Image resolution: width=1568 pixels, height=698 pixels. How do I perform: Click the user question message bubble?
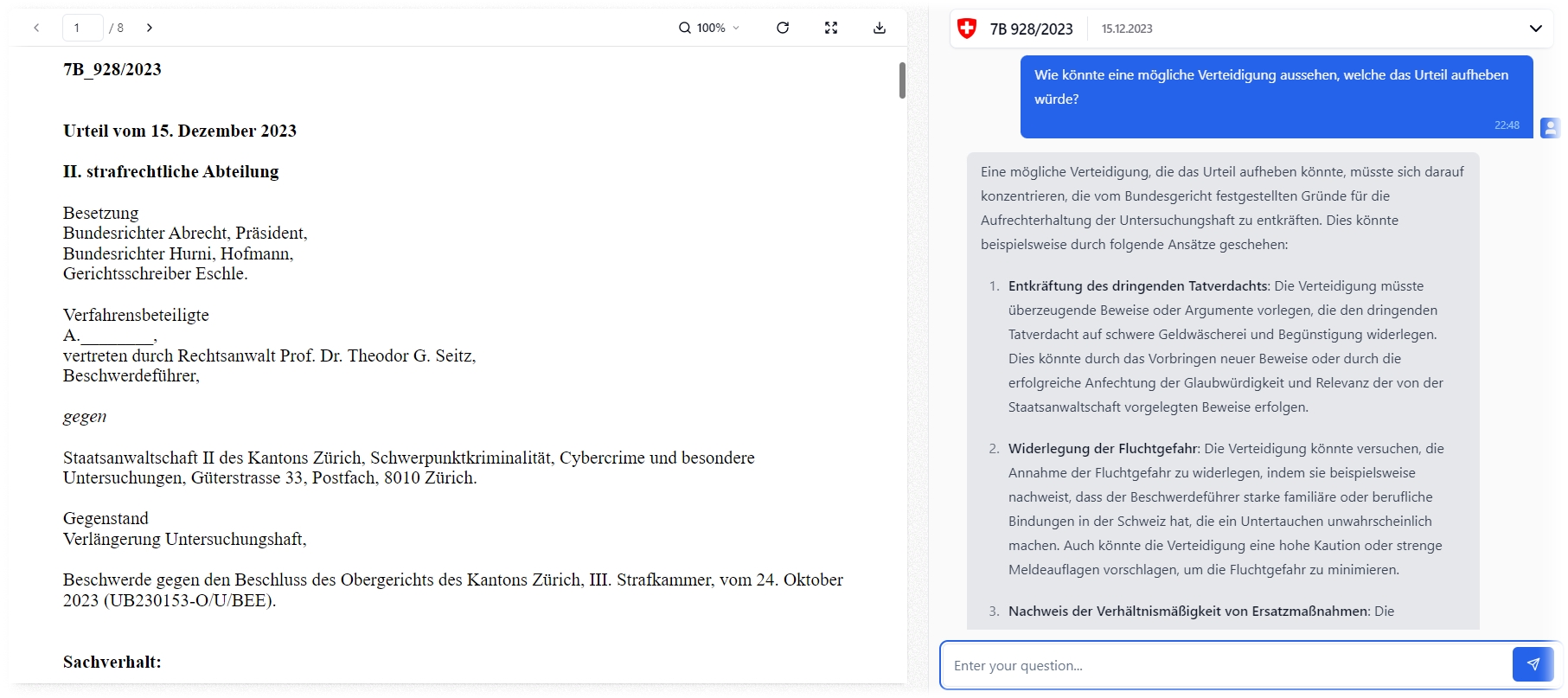coord(1277,96)
